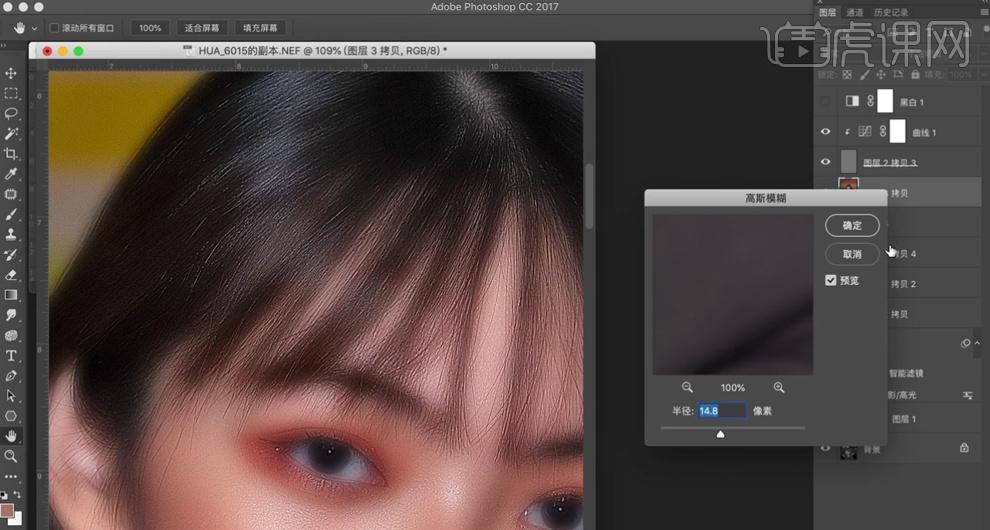Viewport: 990px width, 530px height.
Task: Select the Rectangular Marquee tool
Action: pyautogui.click(x=11, y=93)
